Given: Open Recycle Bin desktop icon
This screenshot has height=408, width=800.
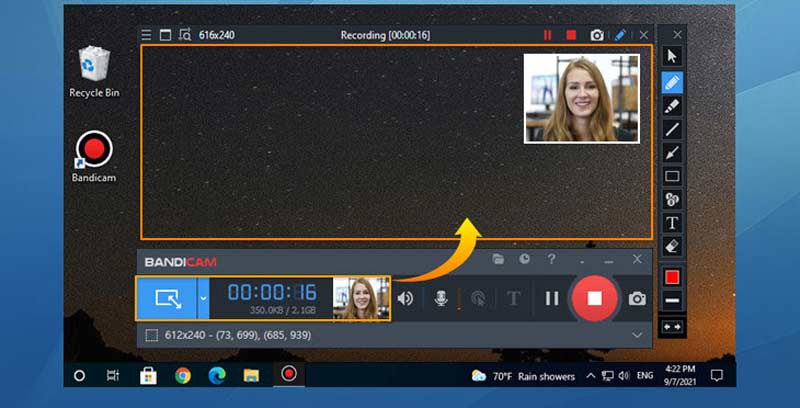Looking at the screenshot, I should coord(94,72).
